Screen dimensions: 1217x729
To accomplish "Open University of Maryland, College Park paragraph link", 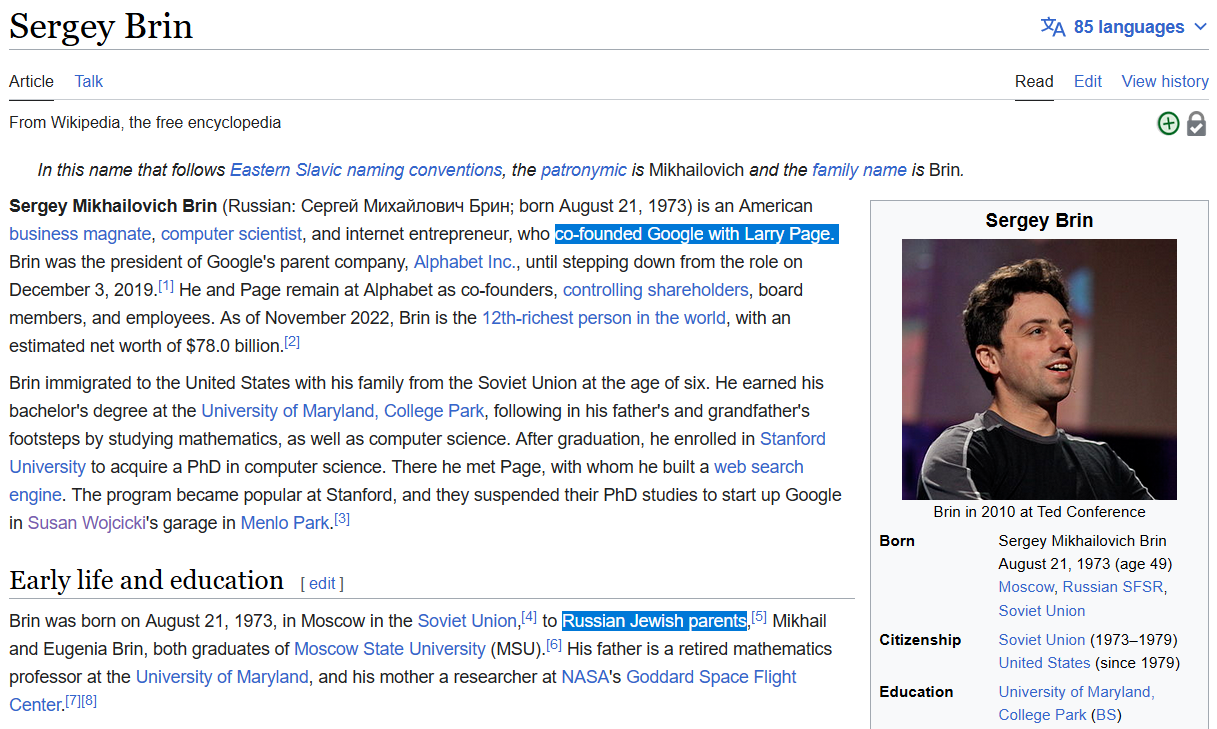I will click(343, 411).
